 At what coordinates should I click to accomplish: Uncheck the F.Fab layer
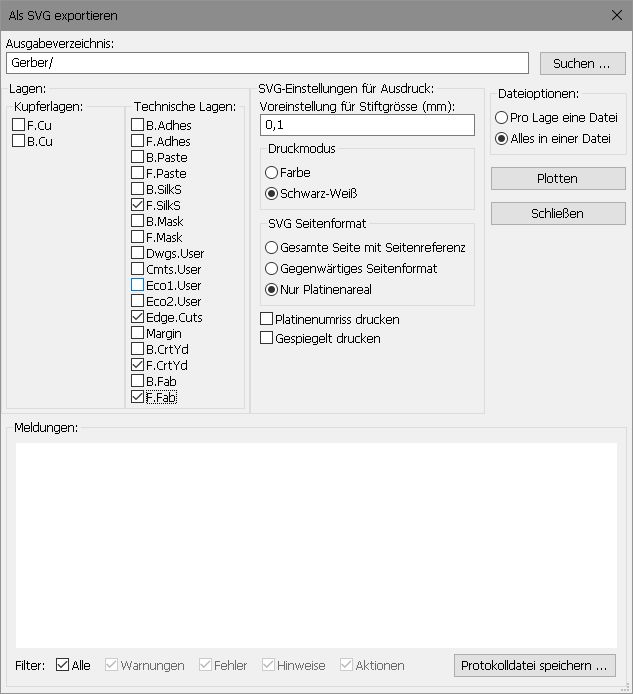click(138, 397)
